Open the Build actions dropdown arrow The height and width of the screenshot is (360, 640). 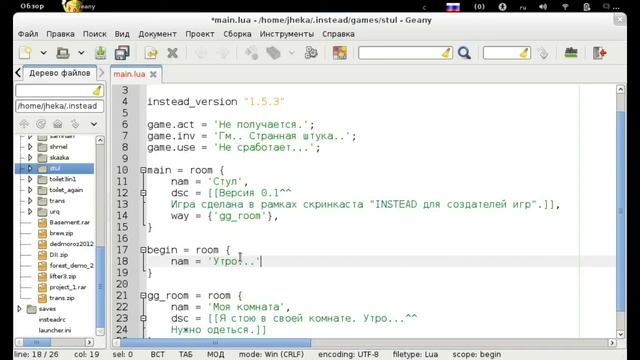pyautogui.click(x=291, y=53)
